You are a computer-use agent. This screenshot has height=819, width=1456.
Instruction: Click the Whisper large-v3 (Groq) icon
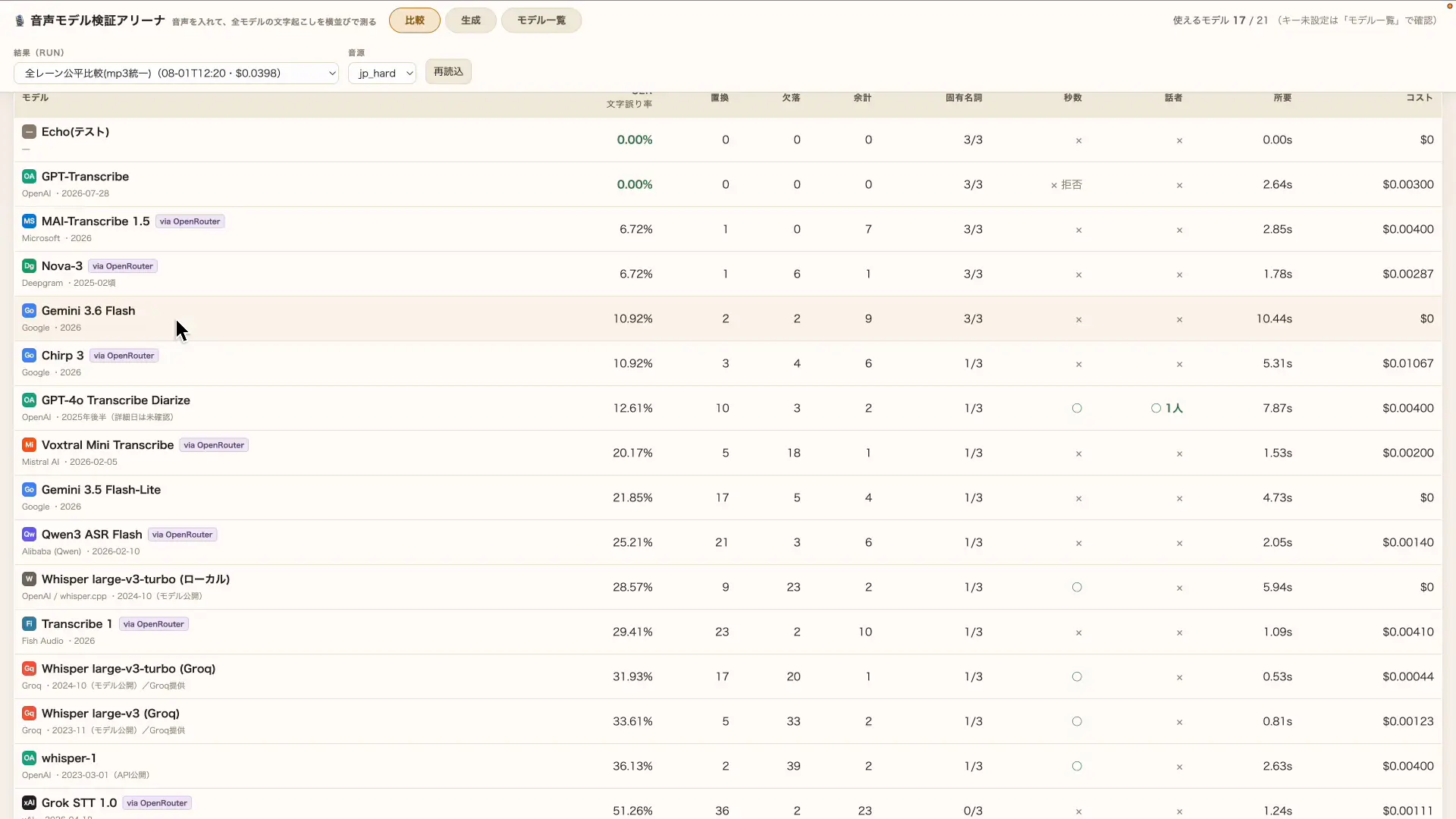pos(29,714)
